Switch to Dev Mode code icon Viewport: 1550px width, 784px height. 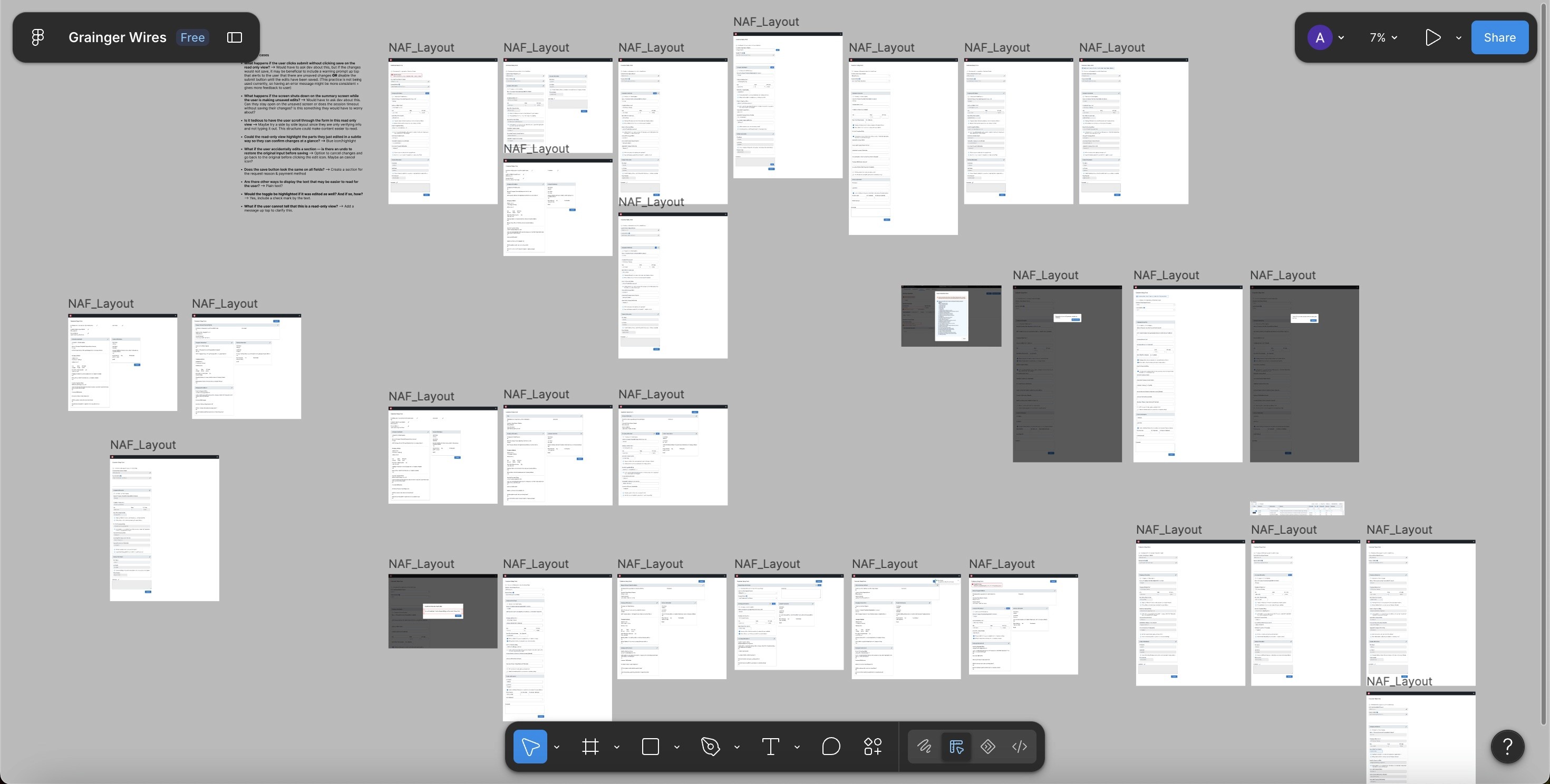coord(1020,747)
